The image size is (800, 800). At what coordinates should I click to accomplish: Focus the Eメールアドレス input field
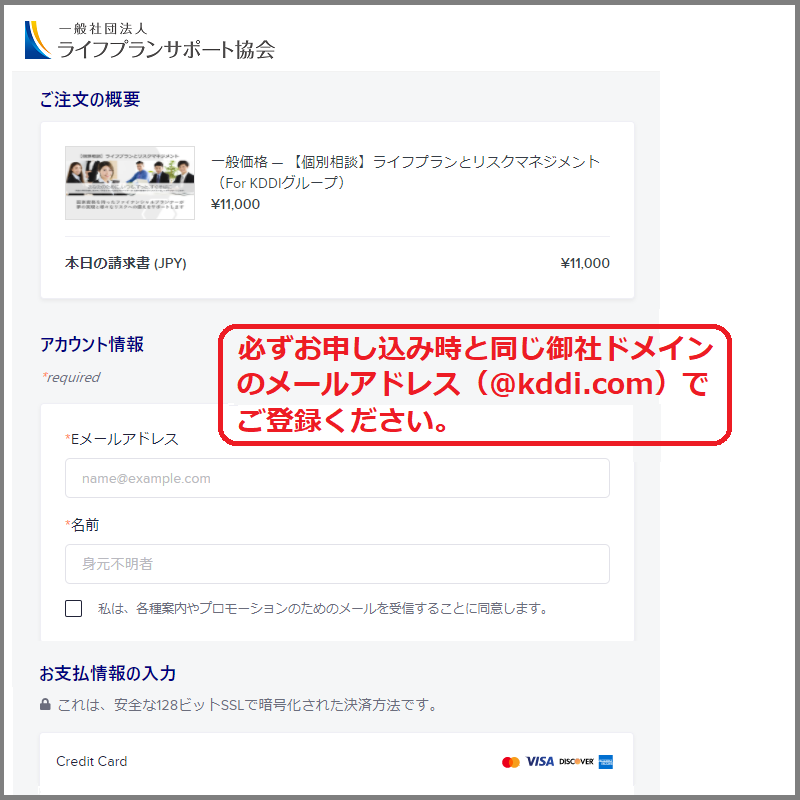point(337,478)
